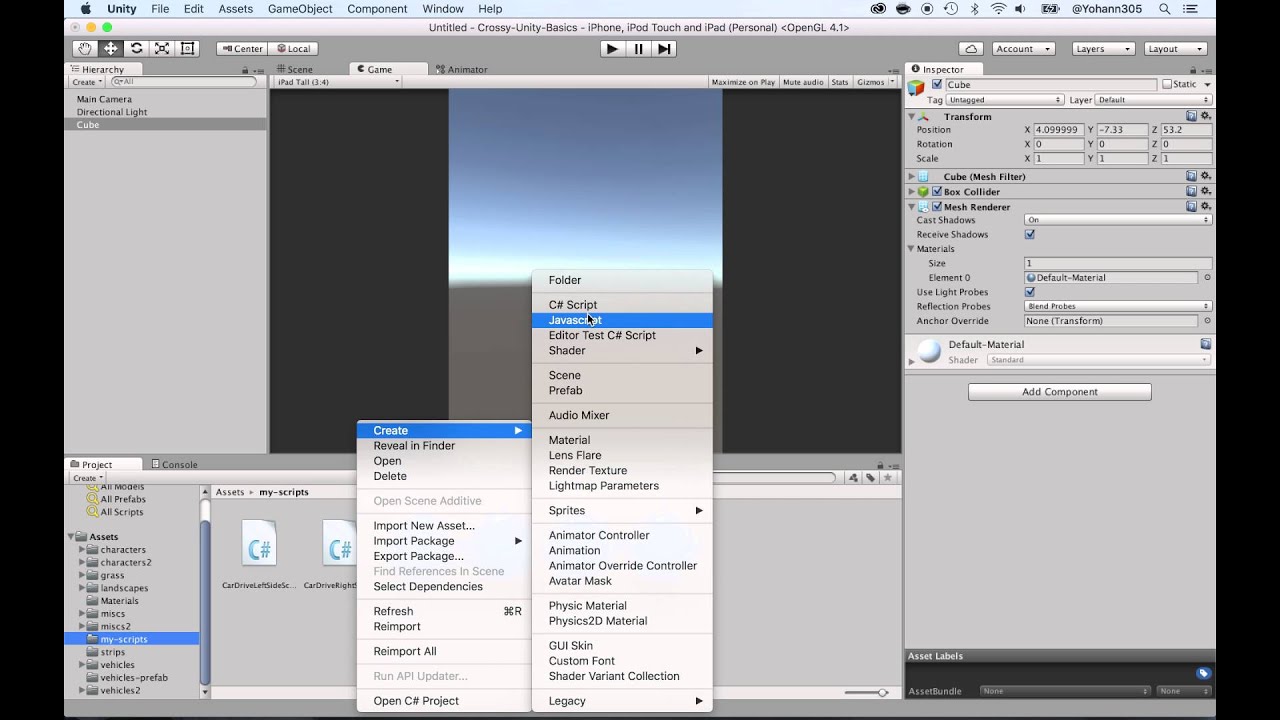
Task: Click the Position X input field
Action: pyautogui.click(x=1060, y=130)
